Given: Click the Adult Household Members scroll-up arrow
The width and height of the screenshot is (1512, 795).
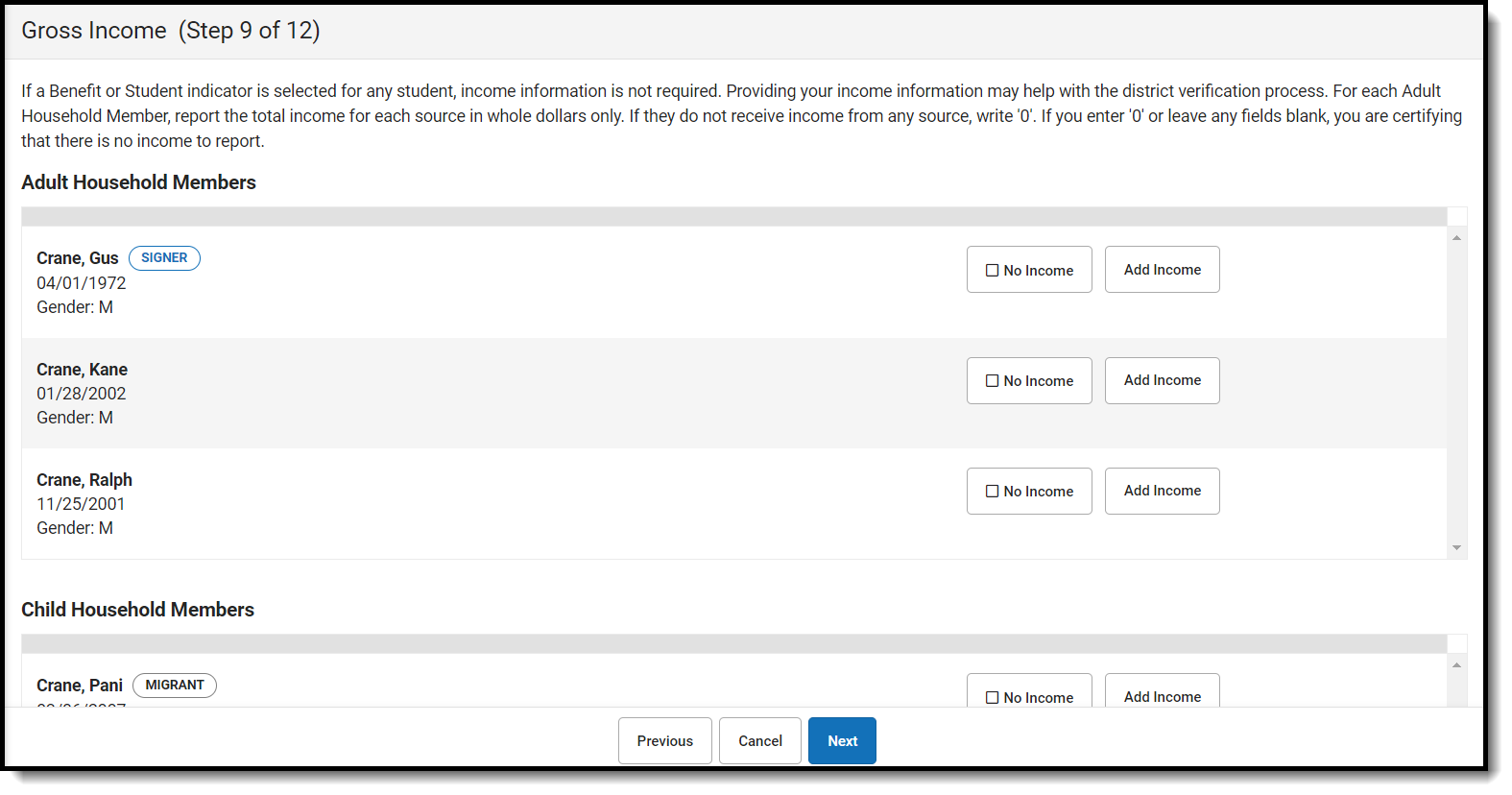Looking at the screenshot, I should pyautogui.click(x=1456, y=238).
